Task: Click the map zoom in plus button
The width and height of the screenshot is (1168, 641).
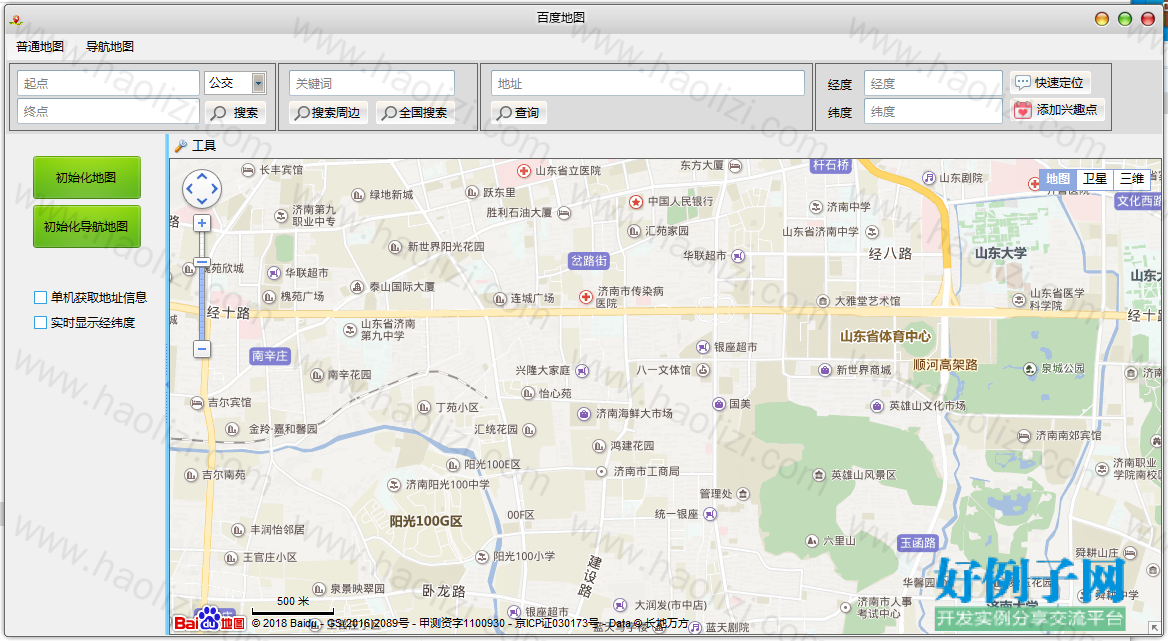Action: point(202,223)
